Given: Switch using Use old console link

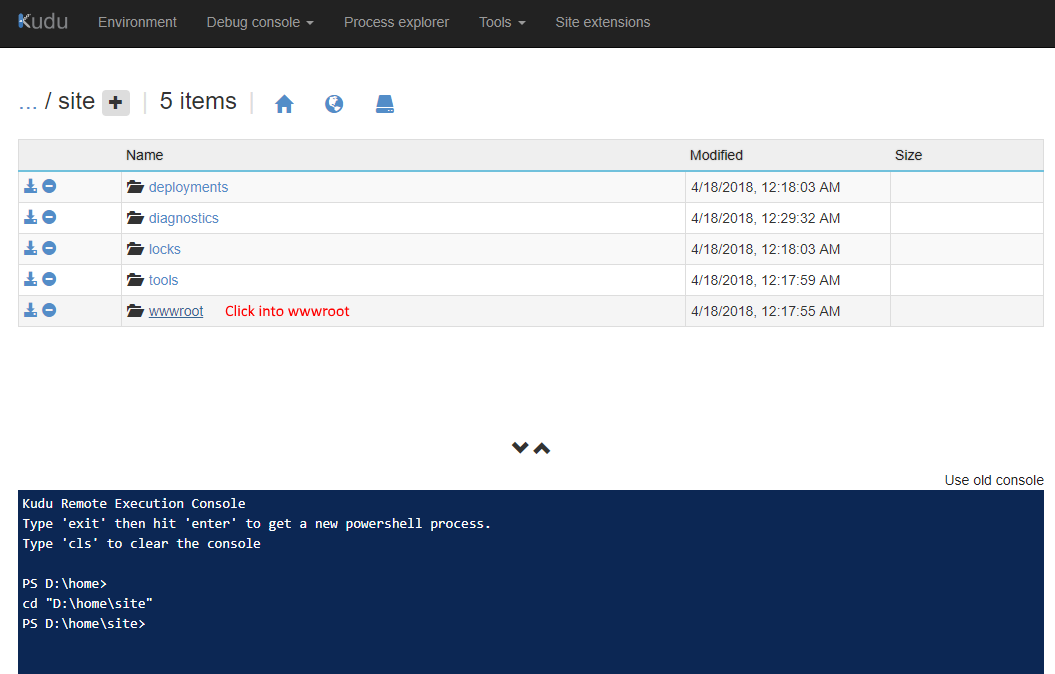Looking at the screenshot, I should [993, 480].
